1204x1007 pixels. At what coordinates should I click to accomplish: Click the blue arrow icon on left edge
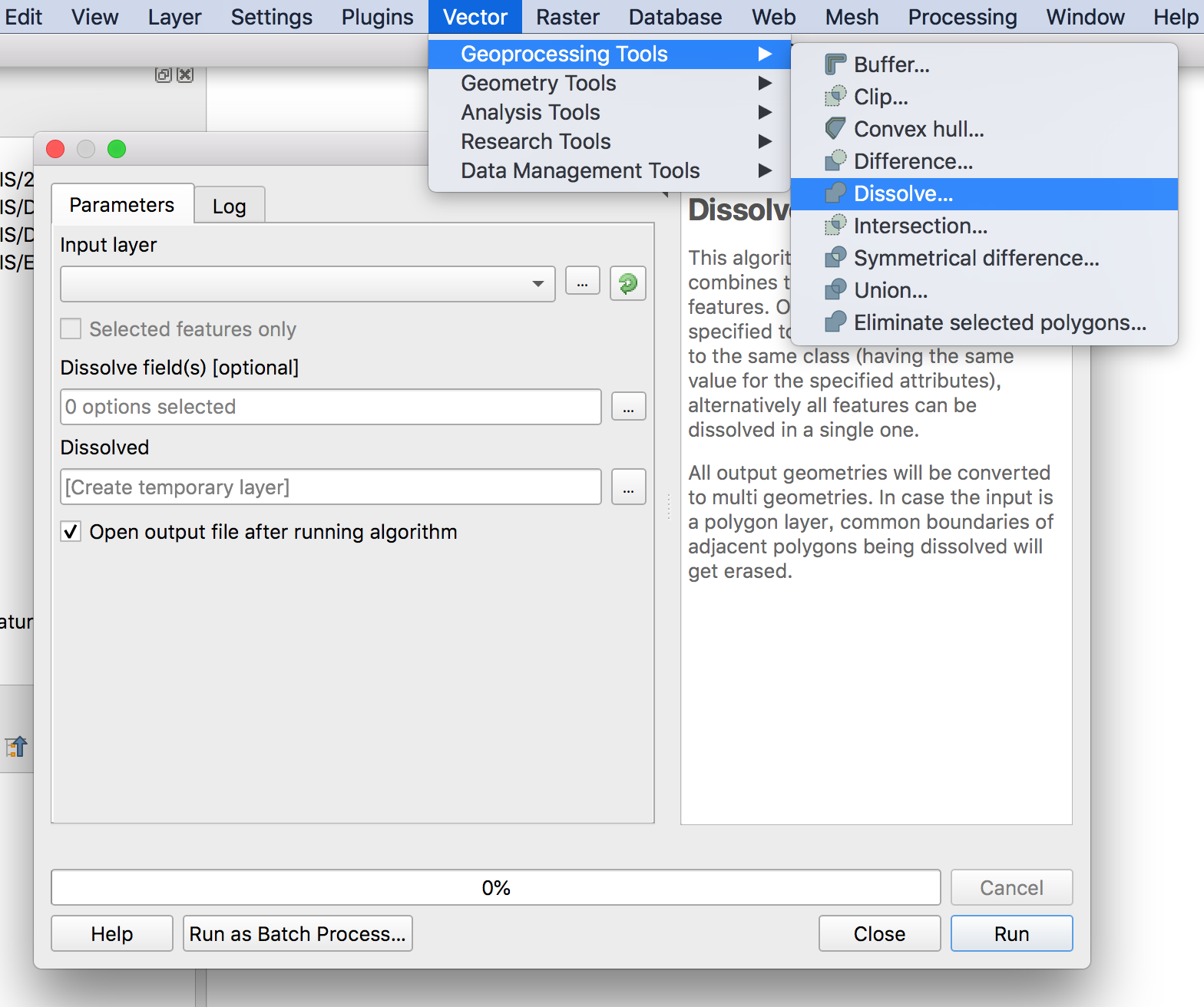tap(16, 746)
